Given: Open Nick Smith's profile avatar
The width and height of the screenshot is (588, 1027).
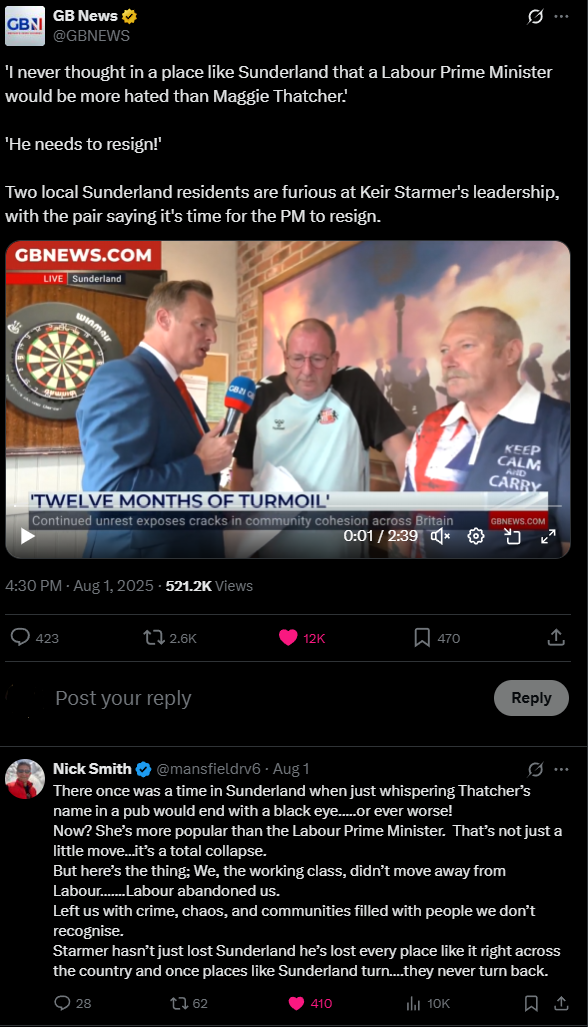Looking at the screenshot, I should coord(25,779).
